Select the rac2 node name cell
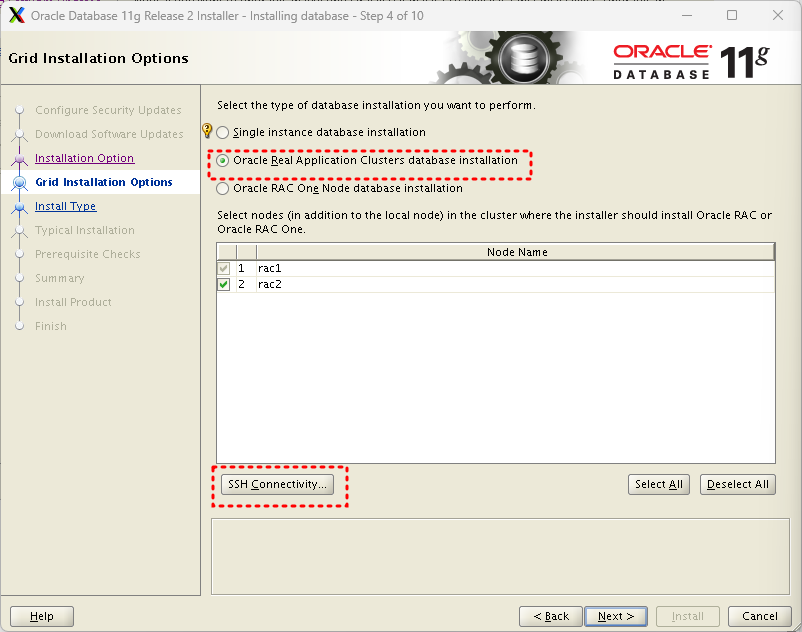802x632 pixels. (x=516, y=284)
